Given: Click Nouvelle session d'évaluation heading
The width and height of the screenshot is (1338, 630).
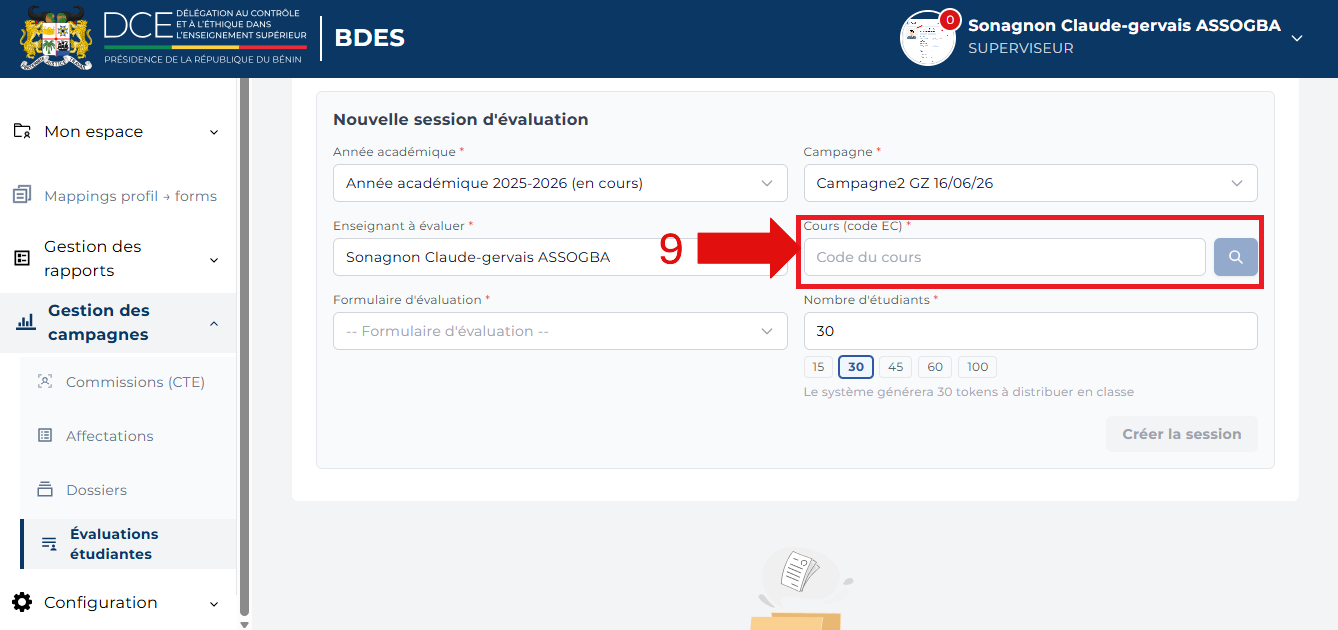Looking at the screenshot, I should coord(460,119).
